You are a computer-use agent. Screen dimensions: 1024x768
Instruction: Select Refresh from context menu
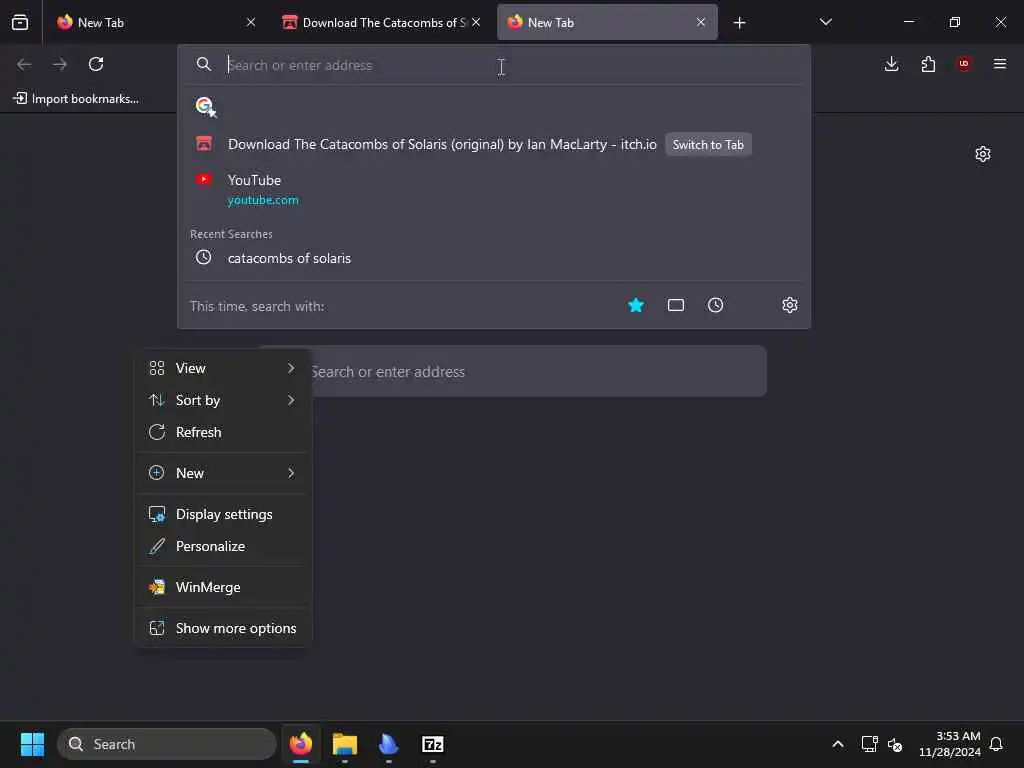pos(223,432)
